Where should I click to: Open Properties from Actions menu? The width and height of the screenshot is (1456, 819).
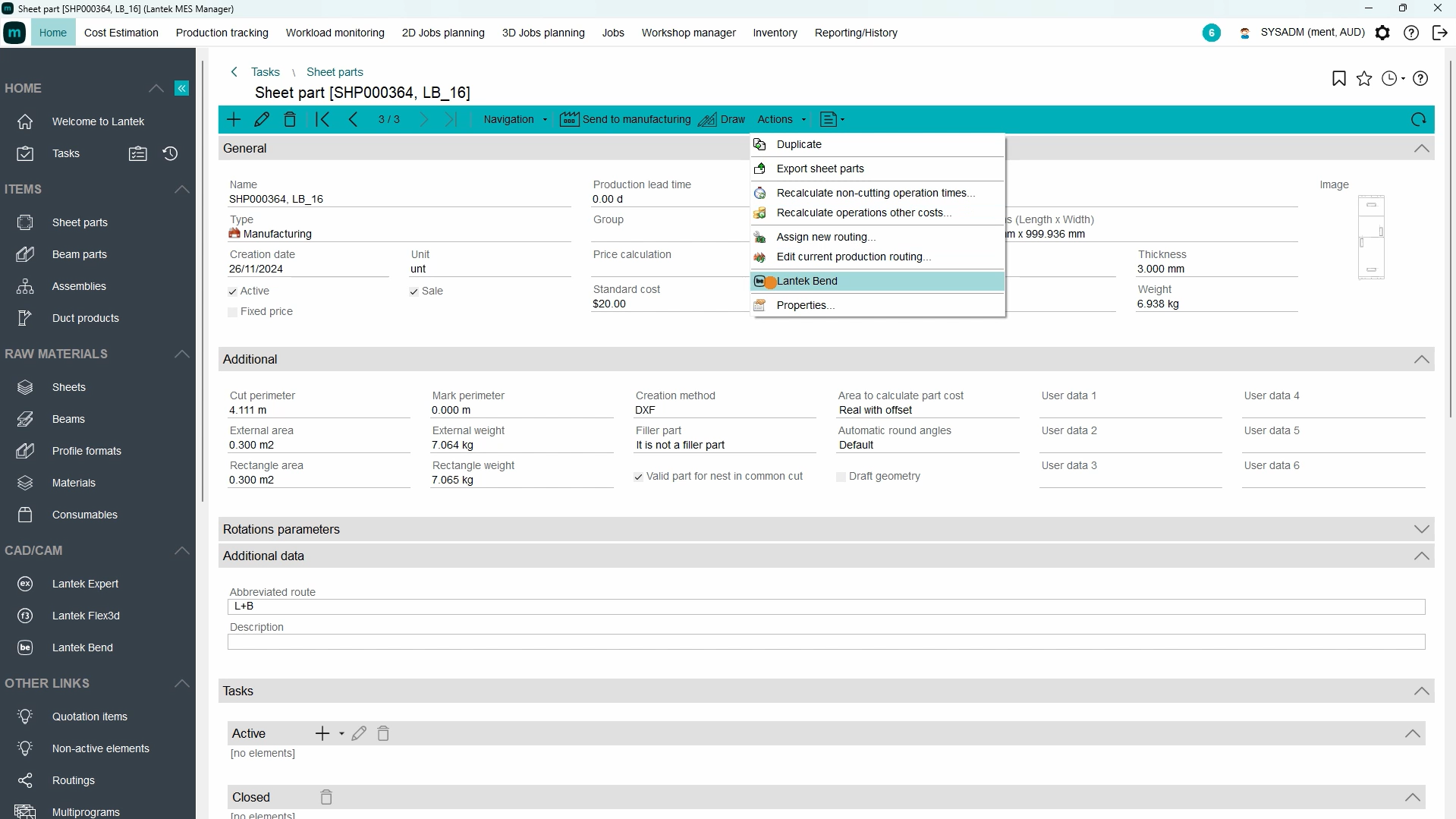coord(878,305)
